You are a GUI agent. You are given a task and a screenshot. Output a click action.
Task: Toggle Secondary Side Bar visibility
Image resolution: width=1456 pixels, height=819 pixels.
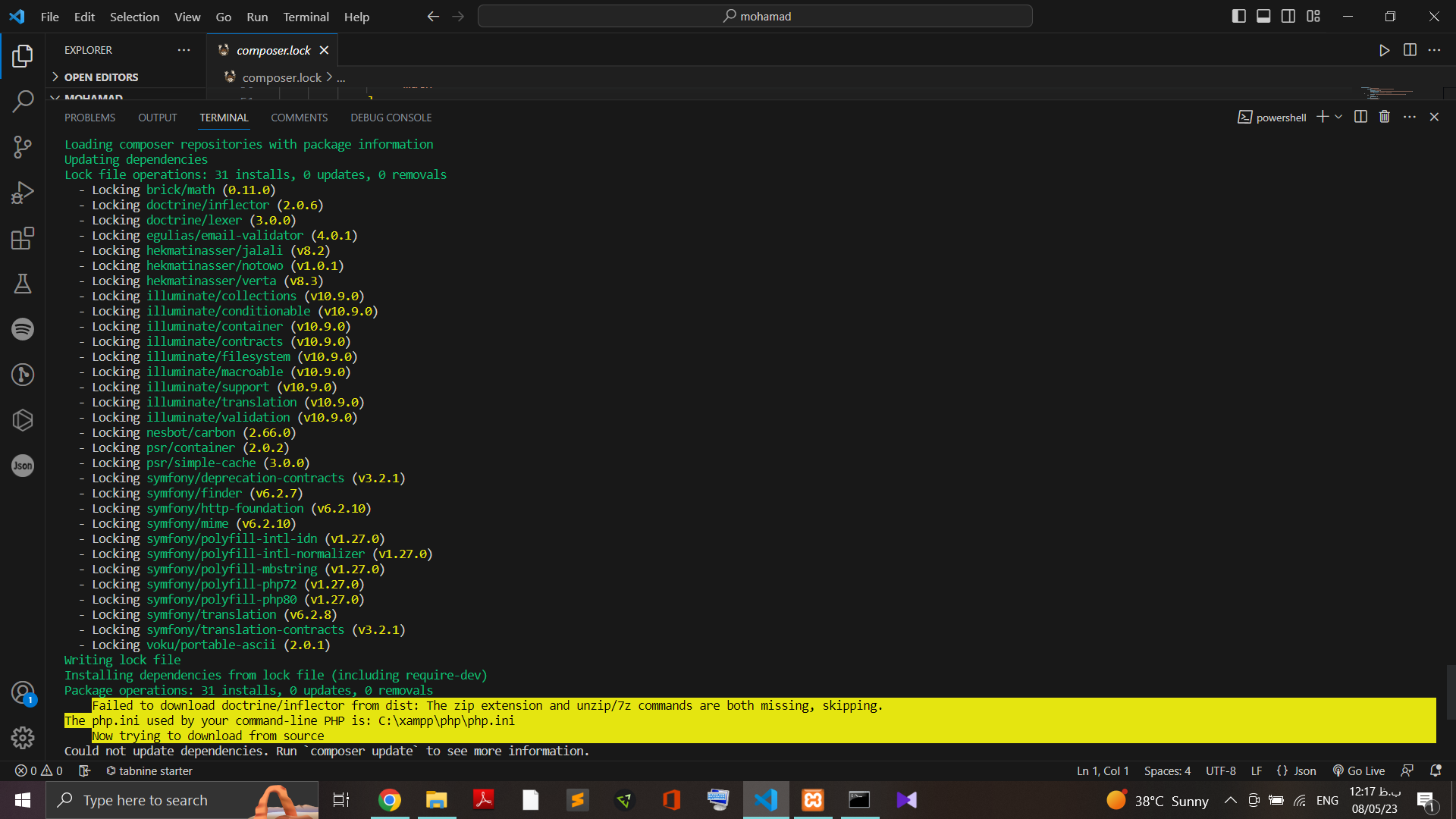pyautogui.click(x=1288, y=16)
